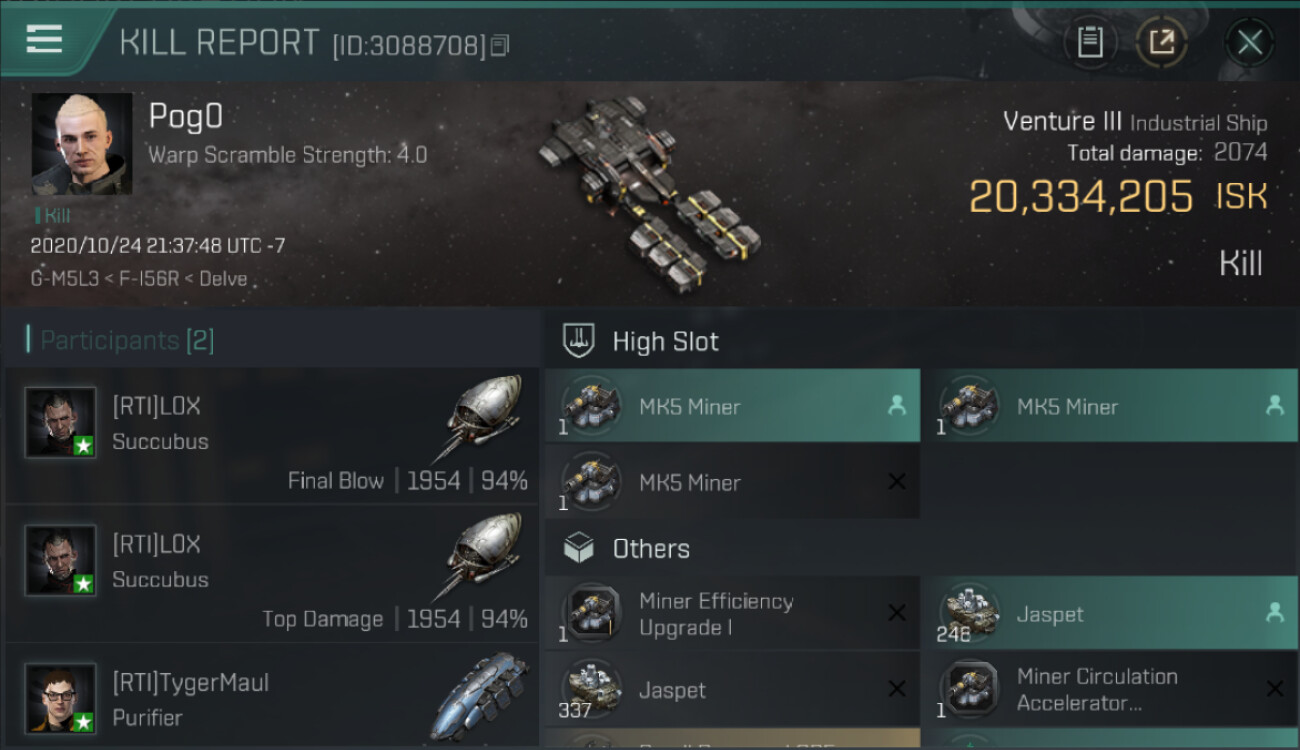Viewport: 1300px width, 750px height.
Task: Open LOX Final Blow participant portrait
Action: 61,422
